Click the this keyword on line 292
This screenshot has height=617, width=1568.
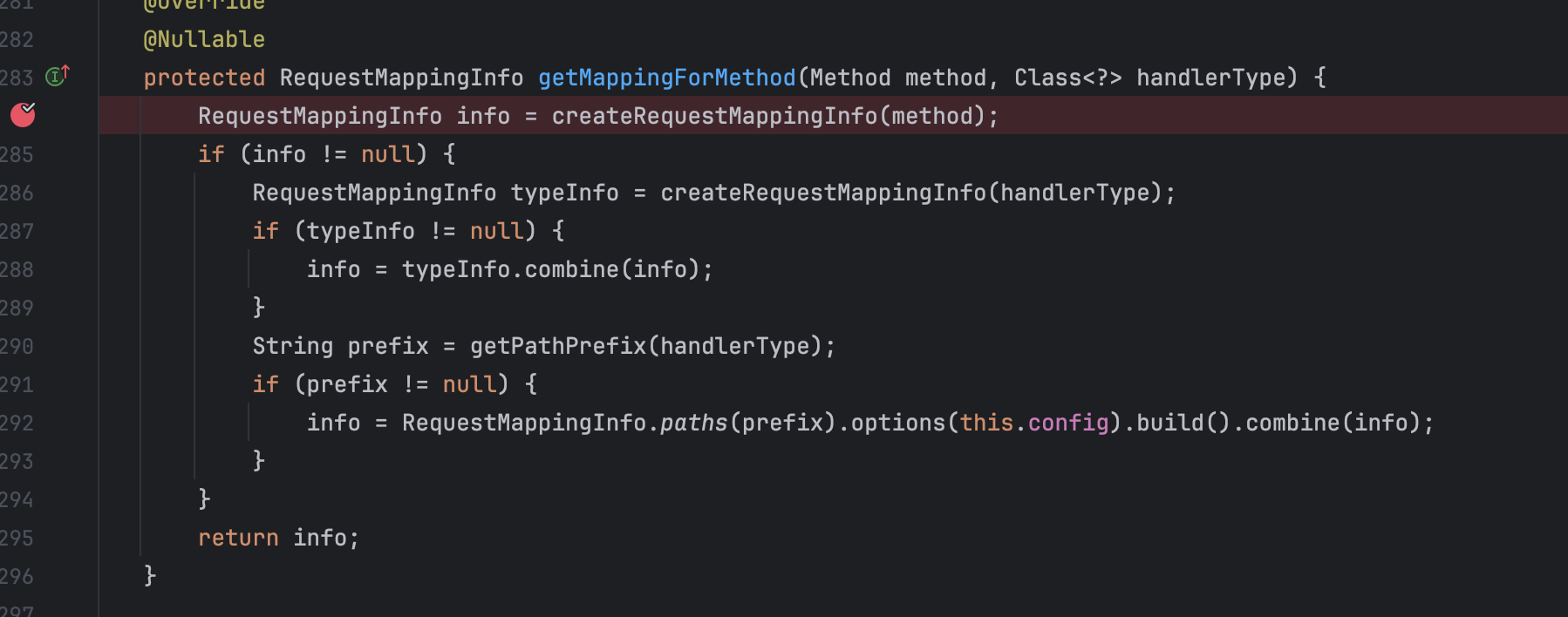click(986, 423)
